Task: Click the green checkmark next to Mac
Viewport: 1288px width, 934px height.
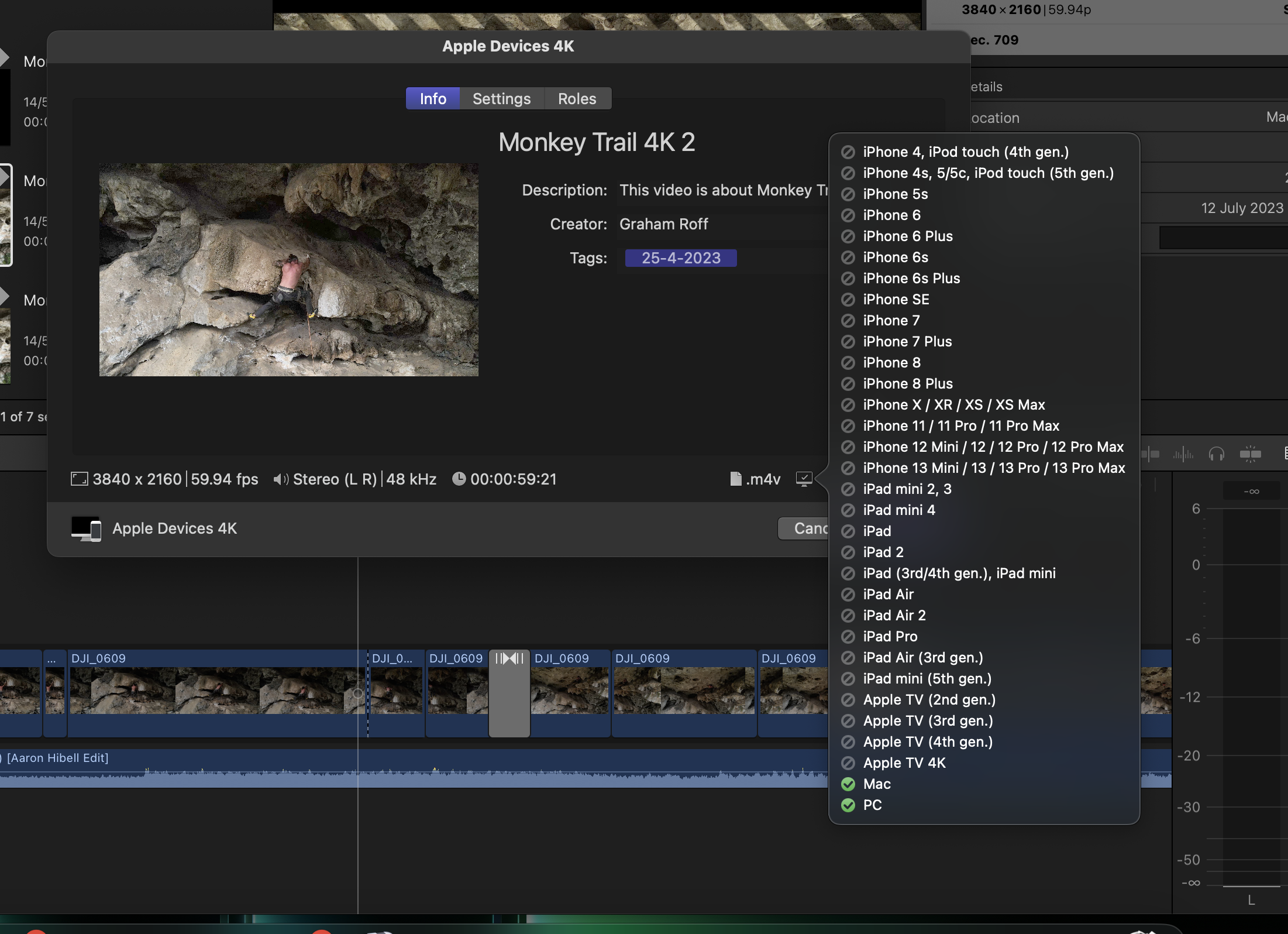Action: pos(848,784)
